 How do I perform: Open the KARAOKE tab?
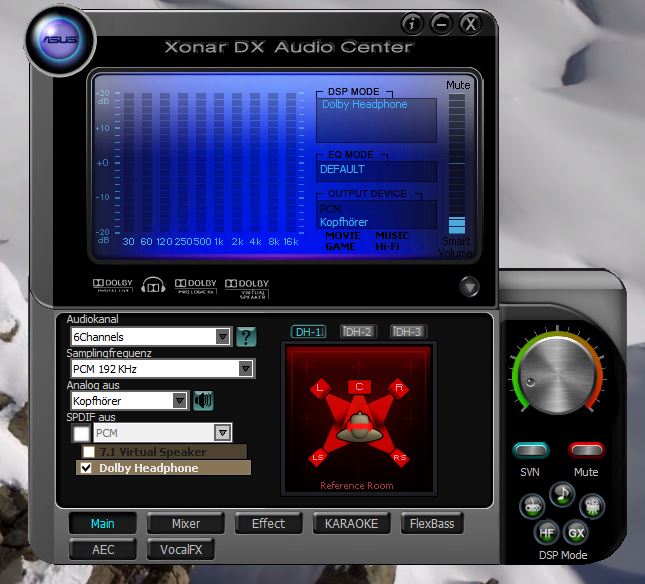[351, 523]
